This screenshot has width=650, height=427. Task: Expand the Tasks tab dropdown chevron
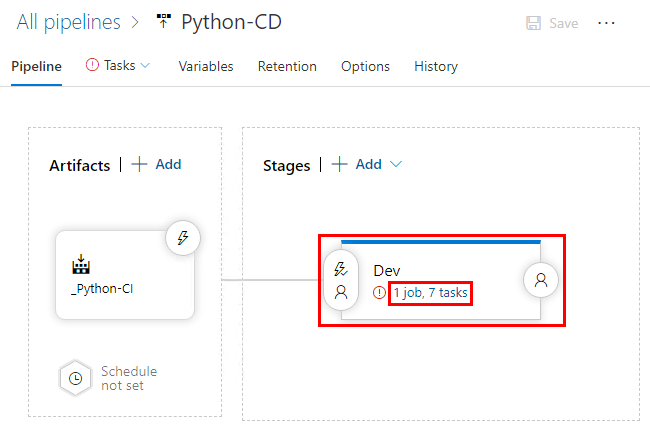coord(145,65)
